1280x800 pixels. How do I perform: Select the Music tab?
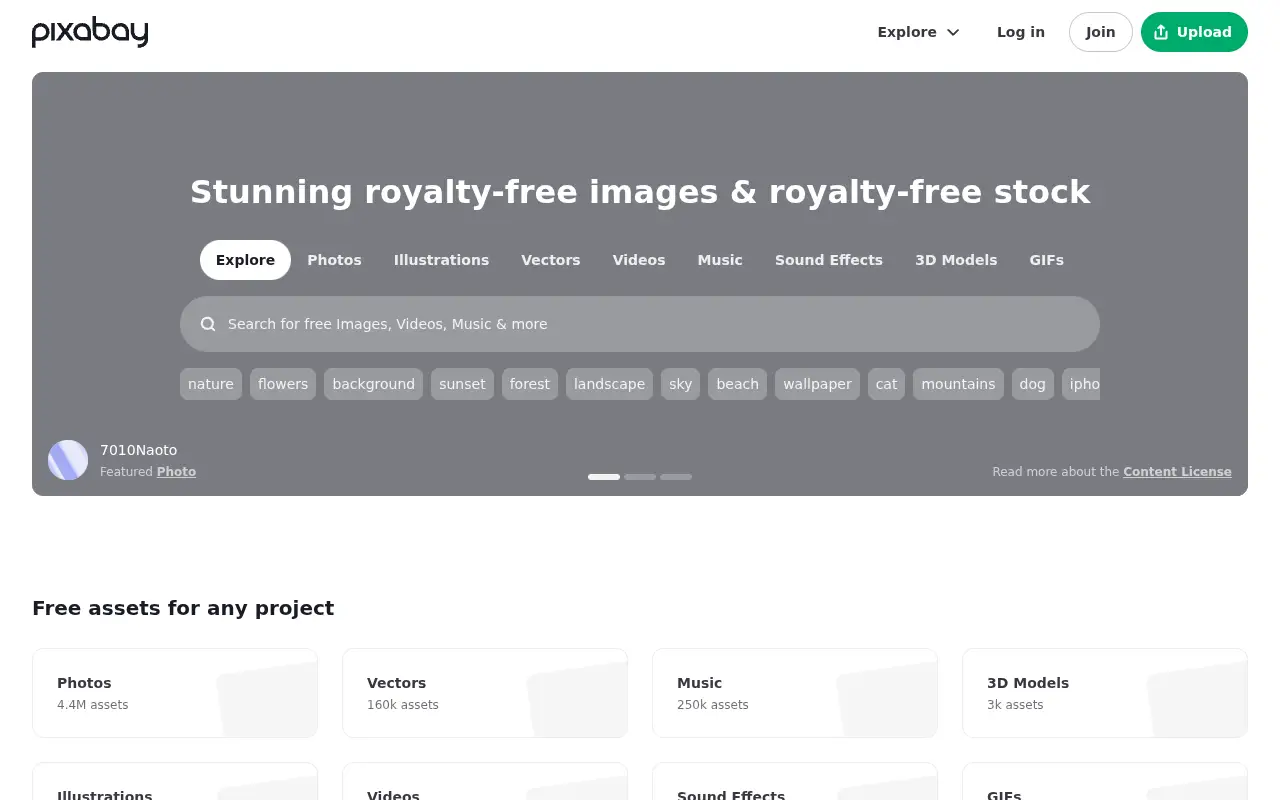tap(720, 260)
